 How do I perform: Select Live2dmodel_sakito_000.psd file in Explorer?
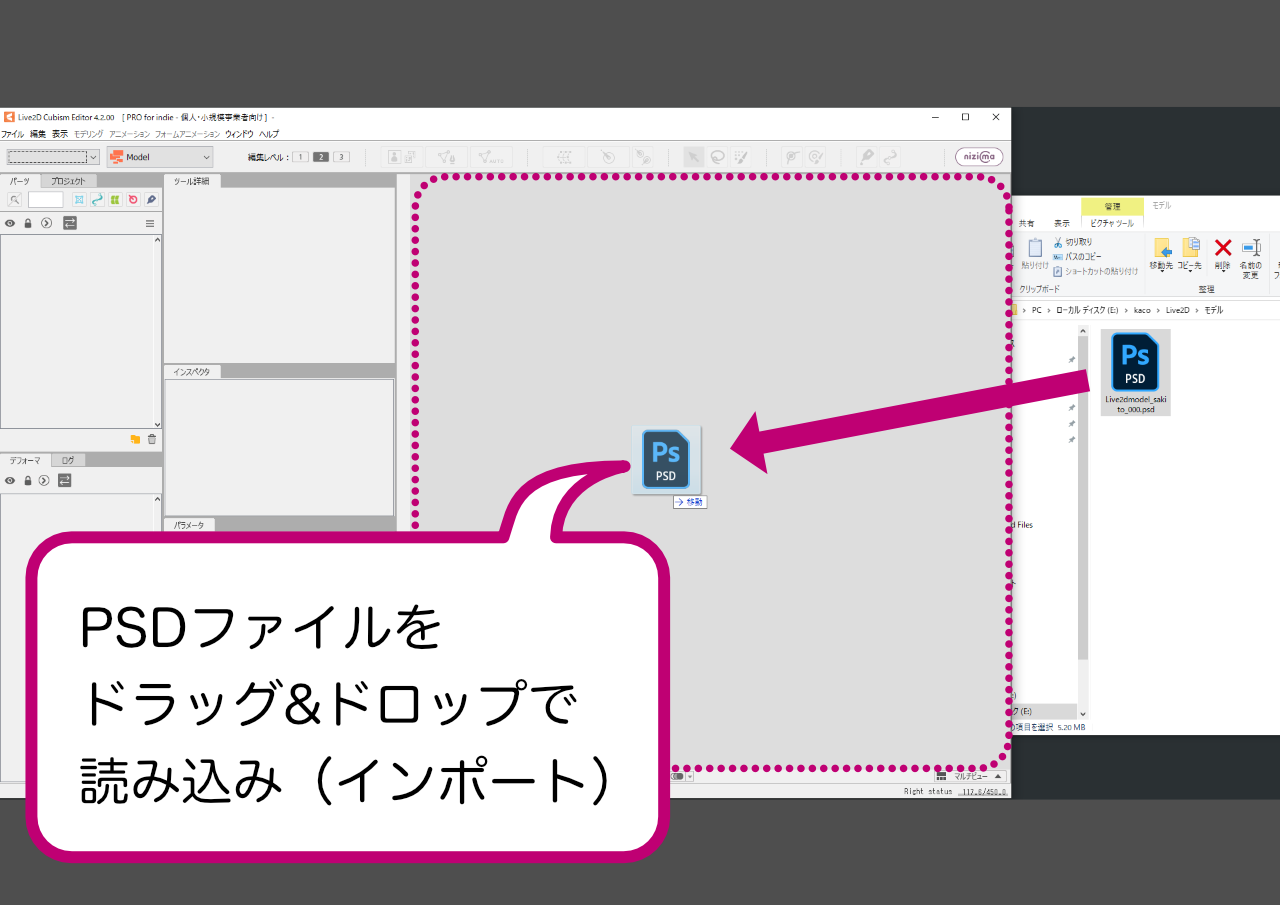[x=1135, y=372]
